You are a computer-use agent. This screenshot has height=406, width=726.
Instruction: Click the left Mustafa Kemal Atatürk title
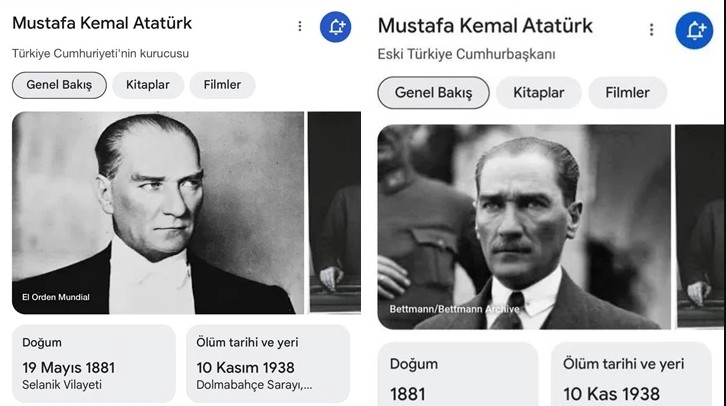click(102, 23)
